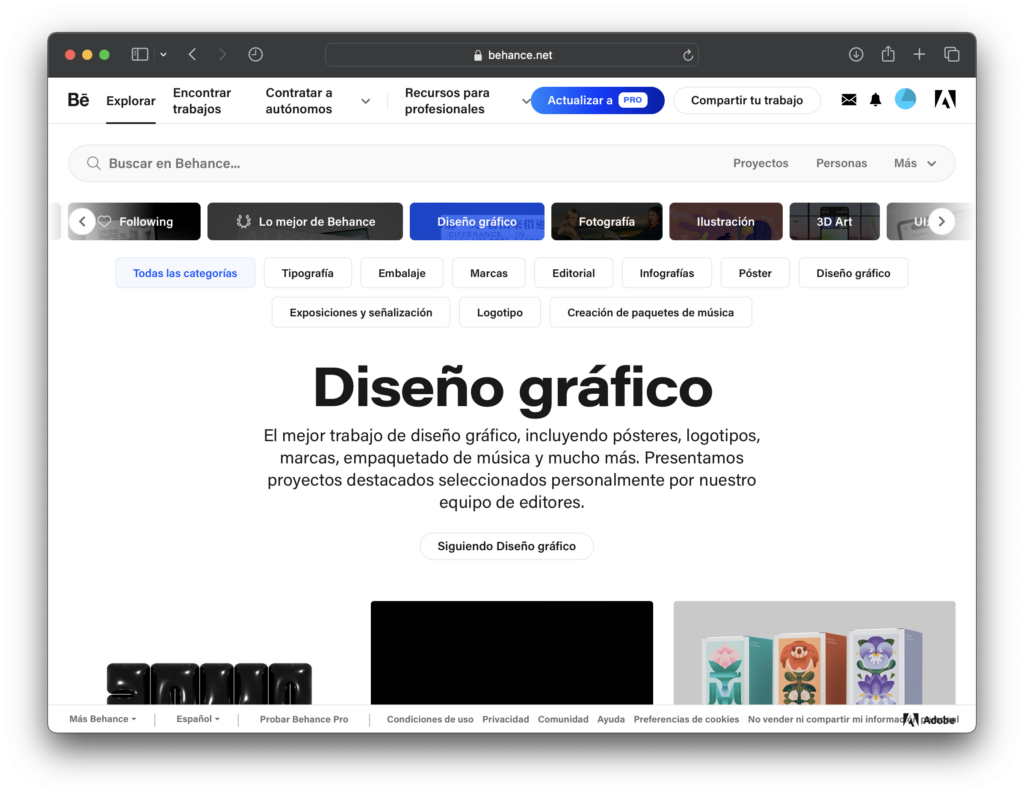Image resolution: width=1024 pixels, height=796 pixels.
Task: Select the Marcas subcategory chip
Action: tap(488, 273)
